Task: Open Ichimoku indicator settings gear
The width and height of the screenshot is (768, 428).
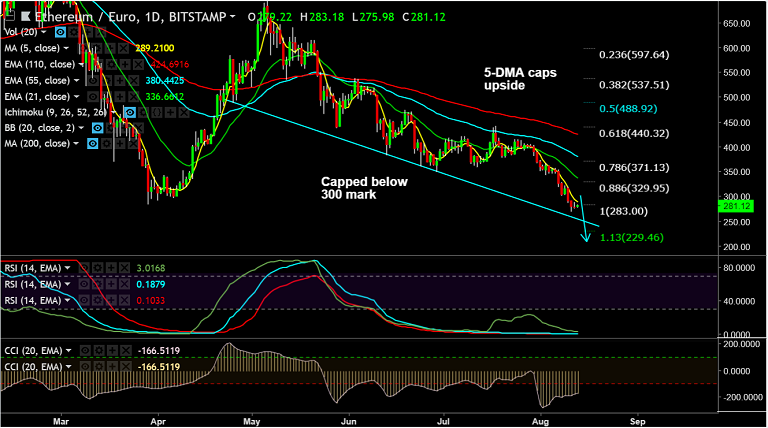Action: pyautogui.click(x=144, y=112)
